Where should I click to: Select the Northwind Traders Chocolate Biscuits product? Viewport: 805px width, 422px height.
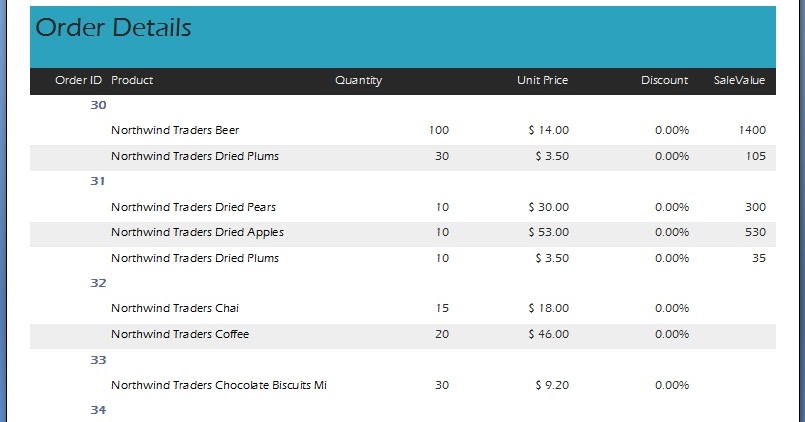219,385
